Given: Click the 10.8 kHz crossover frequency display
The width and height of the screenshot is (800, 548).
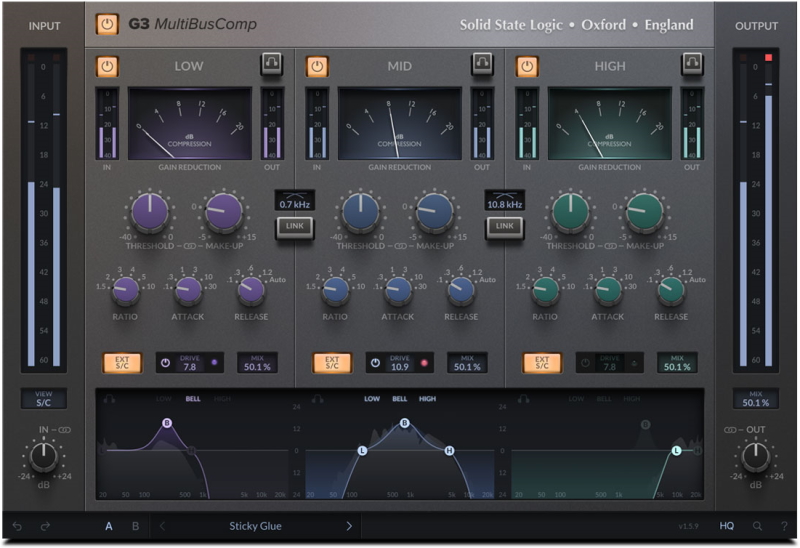Looking at the screenshot, I should tap(505, 200).
